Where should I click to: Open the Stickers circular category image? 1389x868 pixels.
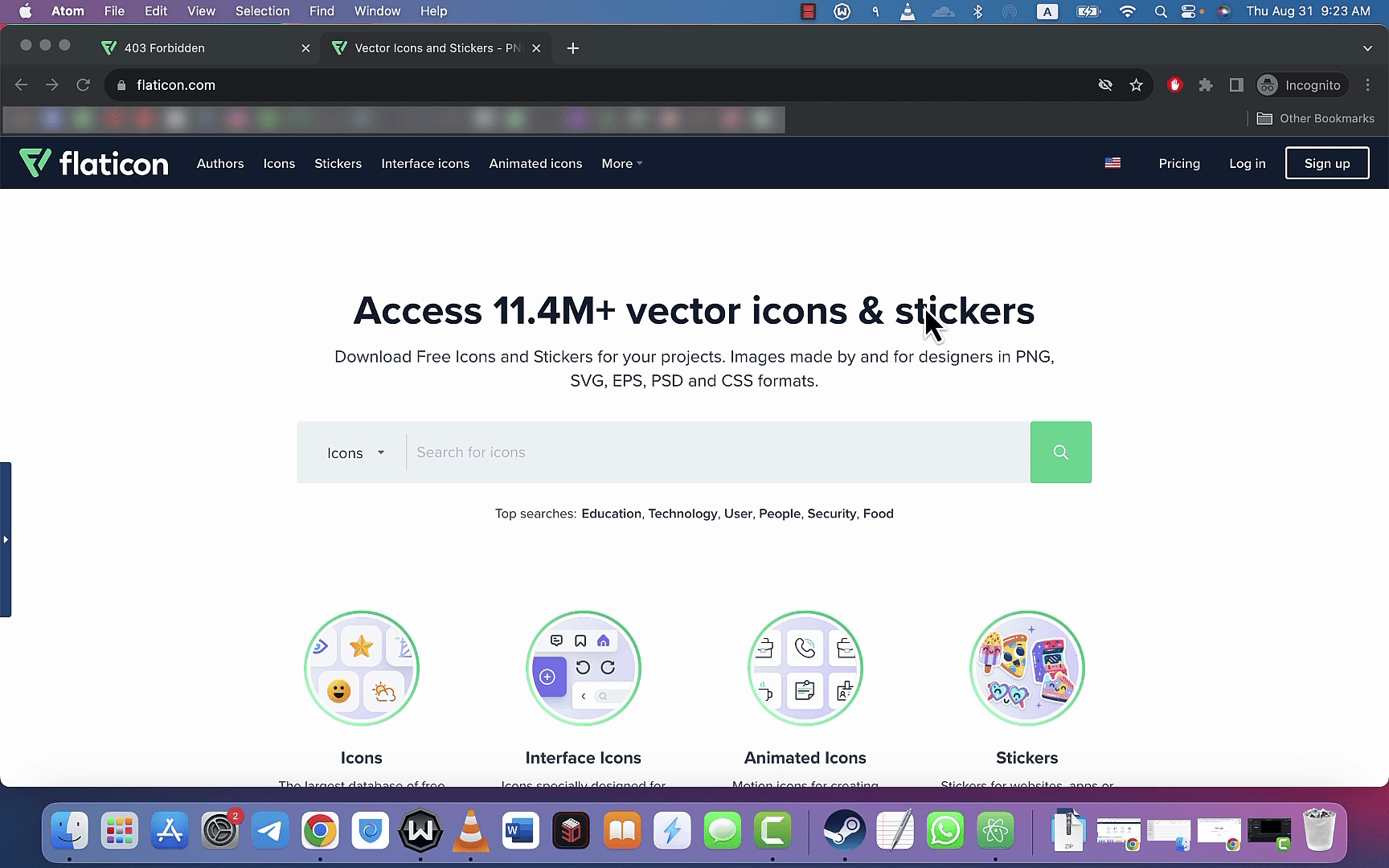[x=1026, y=668]
